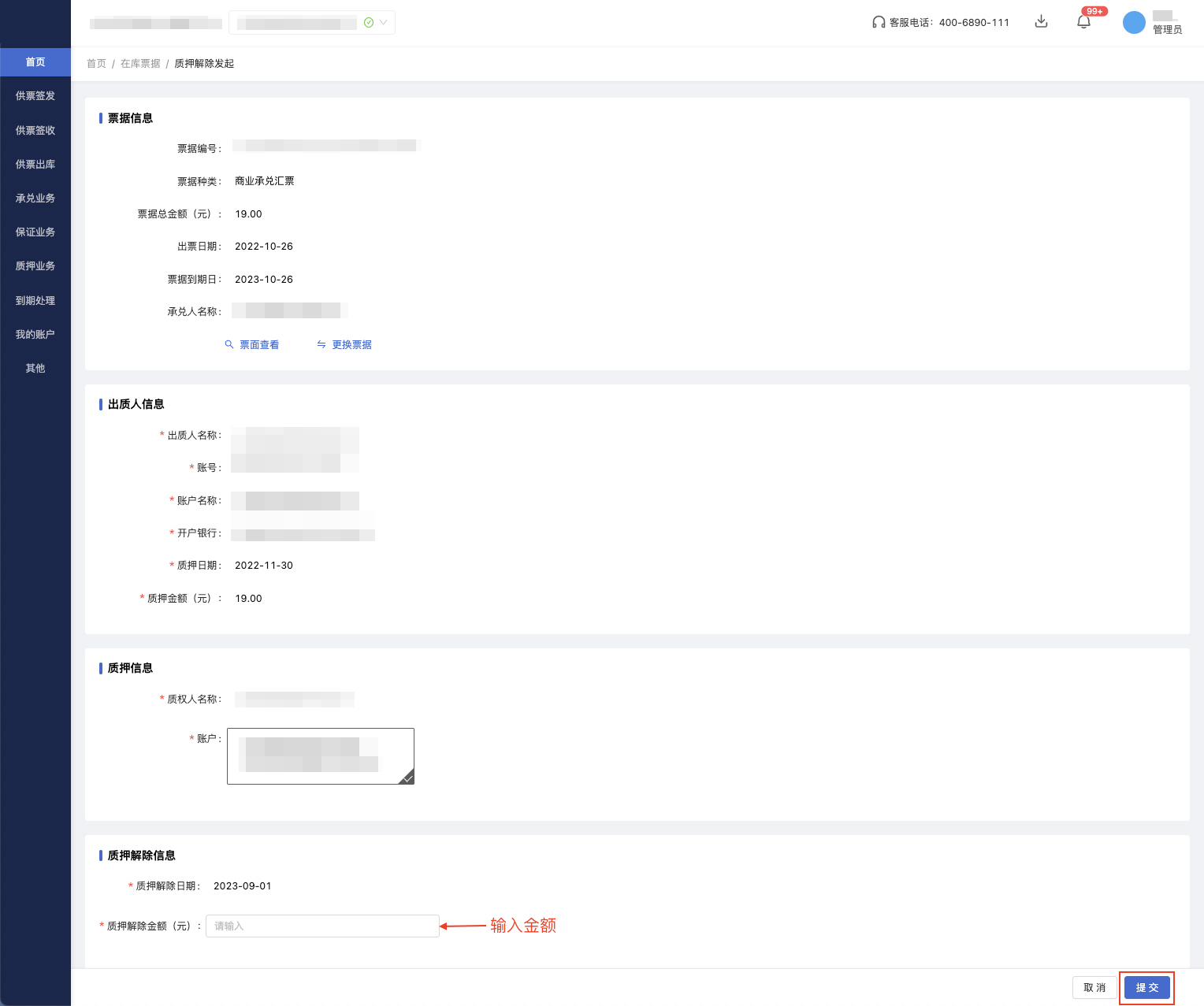Click the green verified checkmark icon
The width and height of the screenshot is (1204, 1006).
click(369, 23)
